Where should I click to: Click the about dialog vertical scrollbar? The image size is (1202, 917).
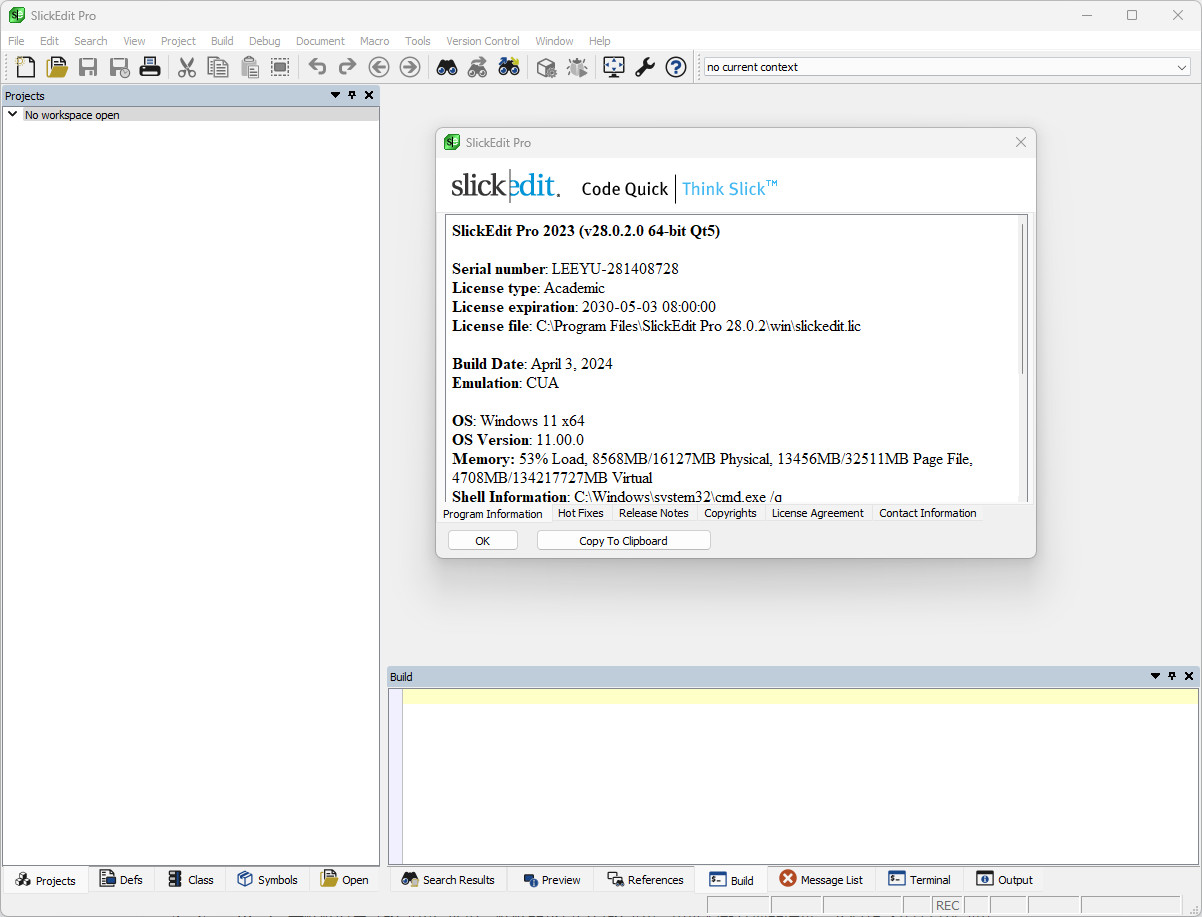[x=1022, y=298]
